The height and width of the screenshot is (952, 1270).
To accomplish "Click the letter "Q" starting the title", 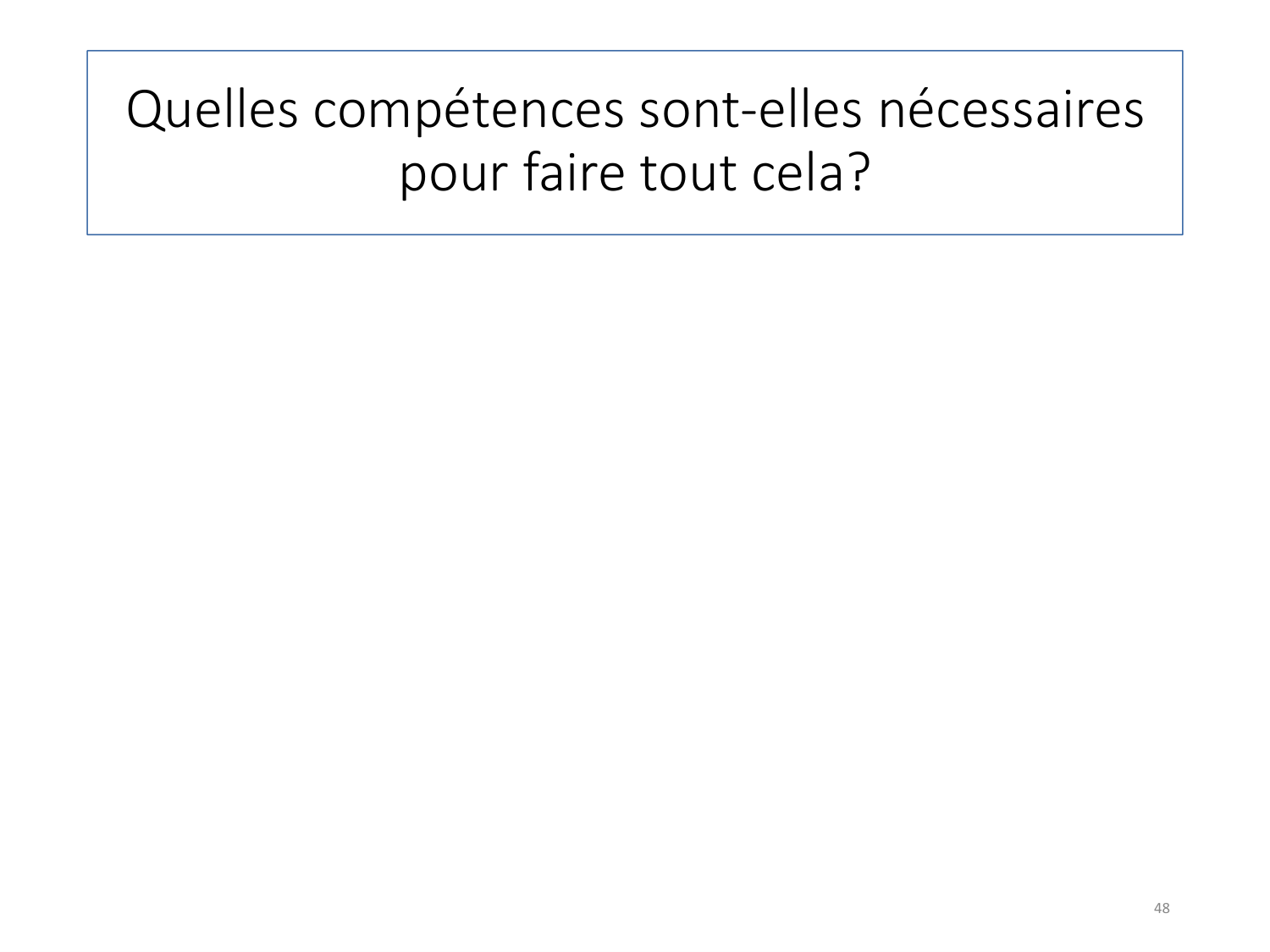I will coord(144,111).
